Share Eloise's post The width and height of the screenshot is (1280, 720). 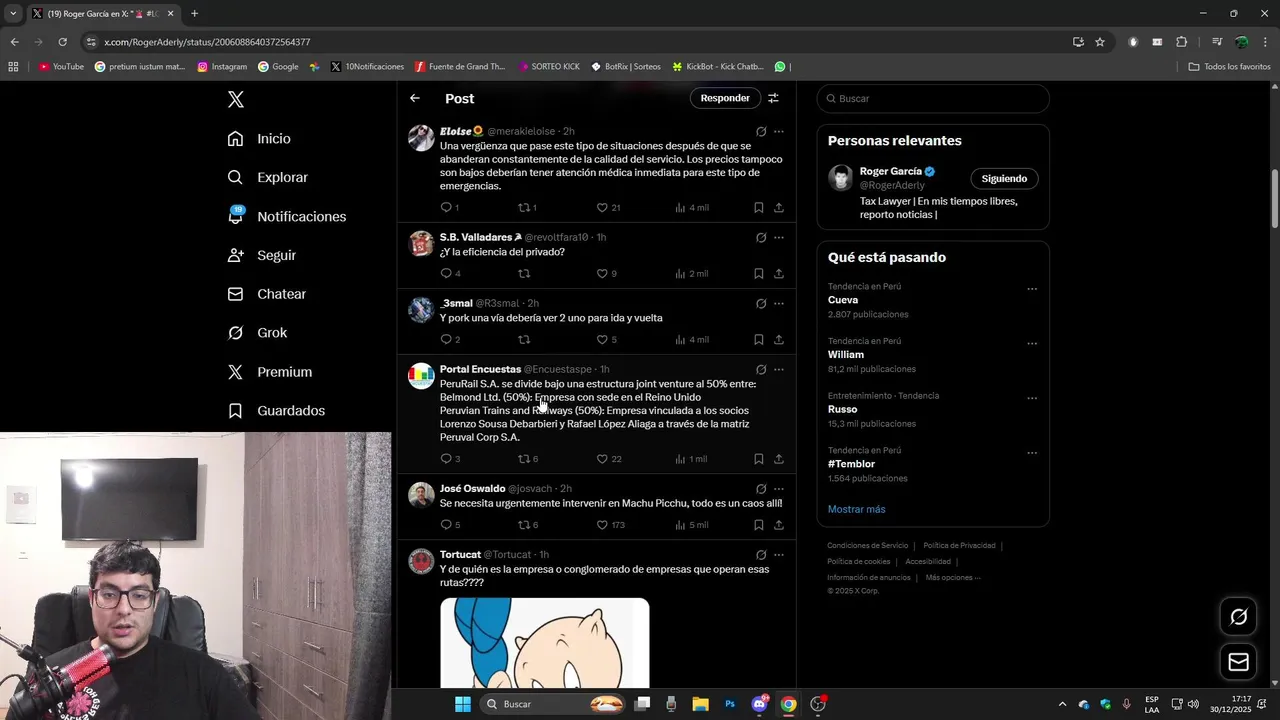[x=779, y=208]
